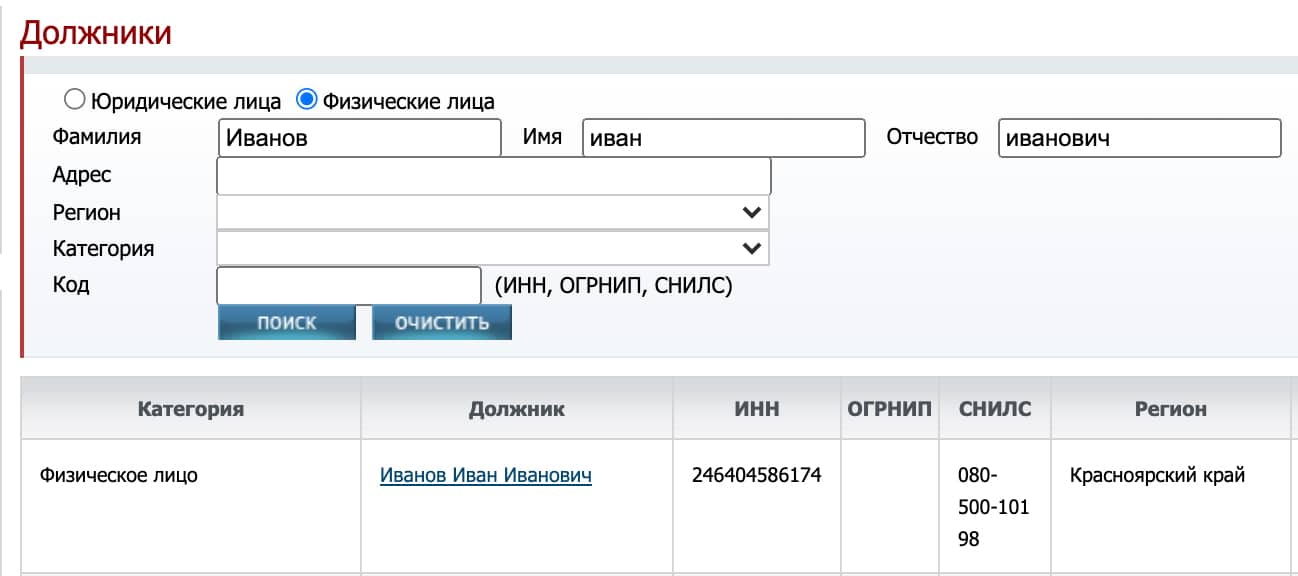Screen dimensions: 1298x576
Task: Click the ИНН column header
Action: [x=756, y=409]
